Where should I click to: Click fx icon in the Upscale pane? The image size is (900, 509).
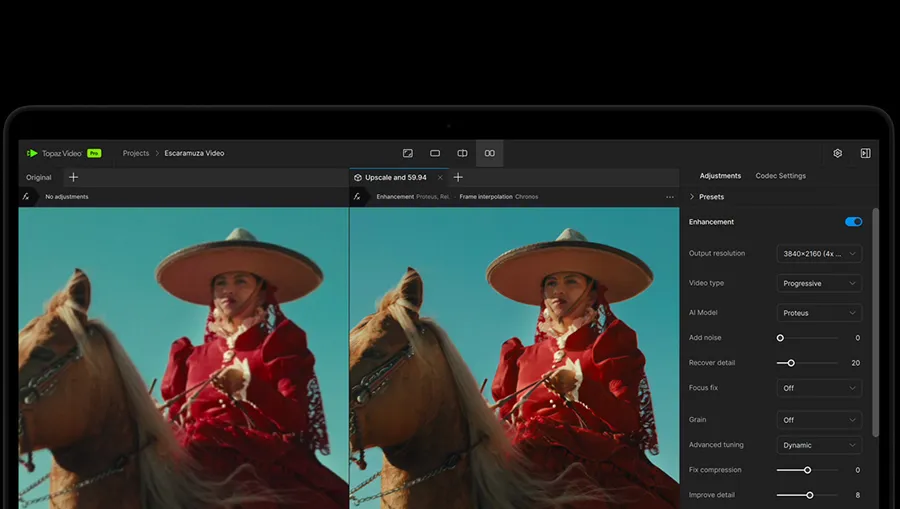[x=357, y=196]
